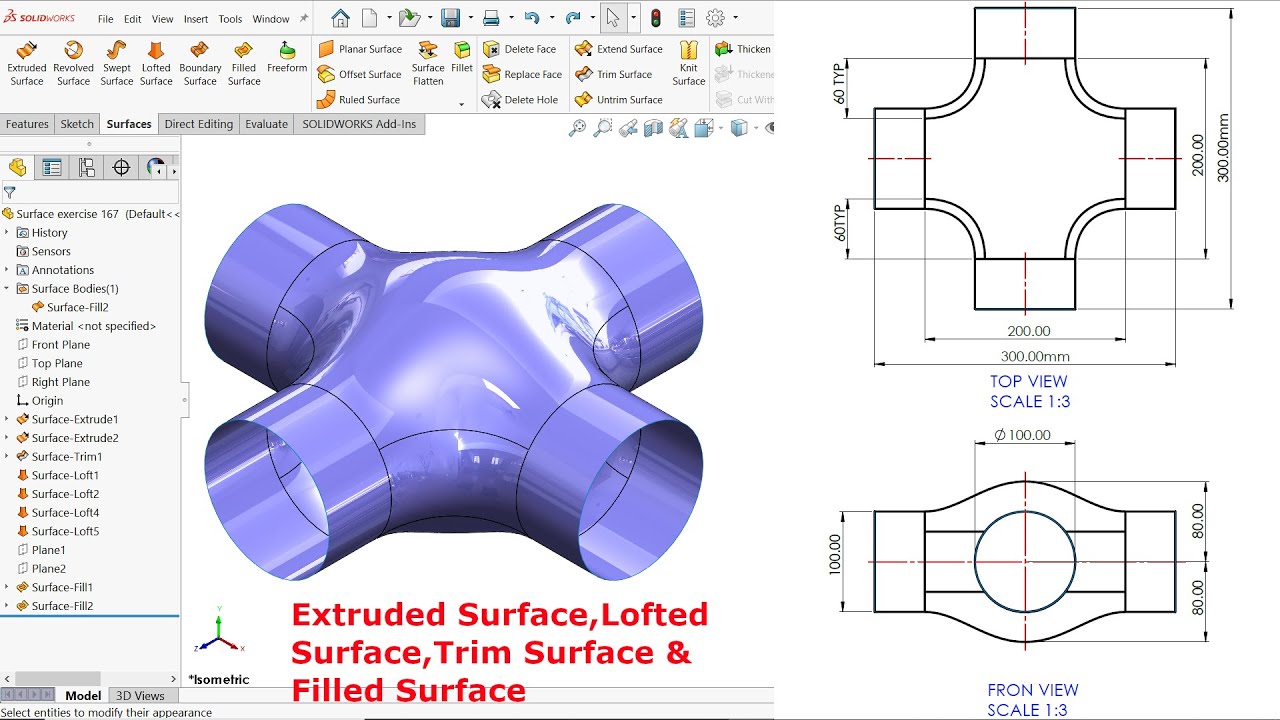Pick the Ruled Surface tool
1280x720 pixels.
358,100
